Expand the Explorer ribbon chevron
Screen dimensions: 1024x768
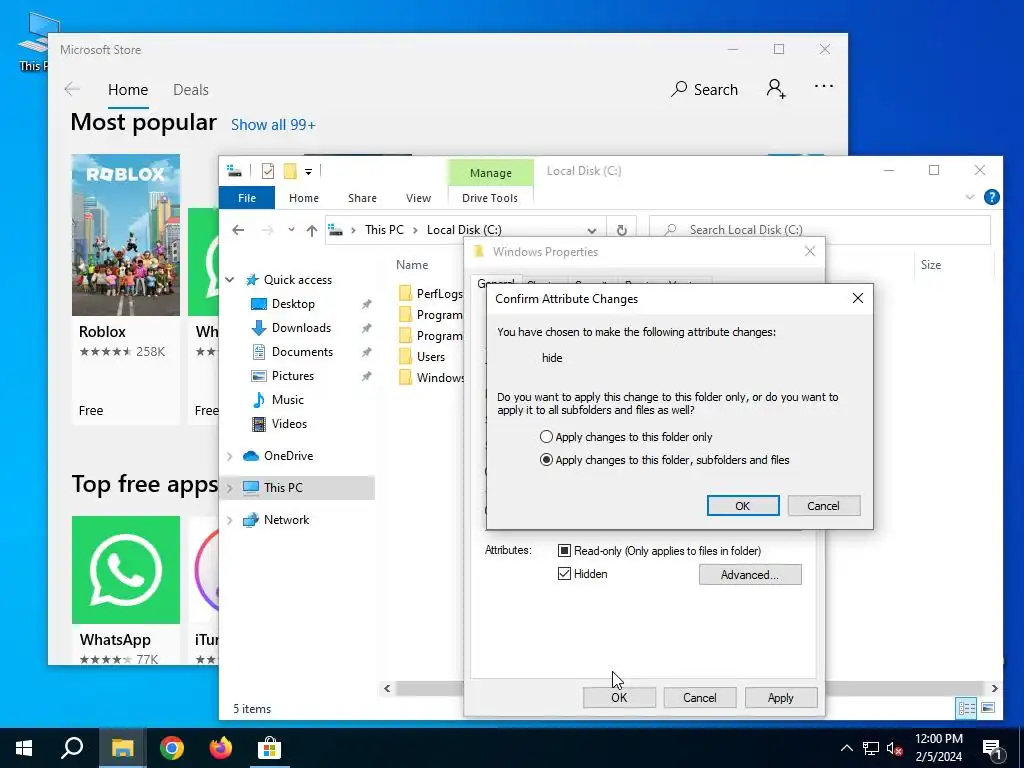[x=970, y=197]
